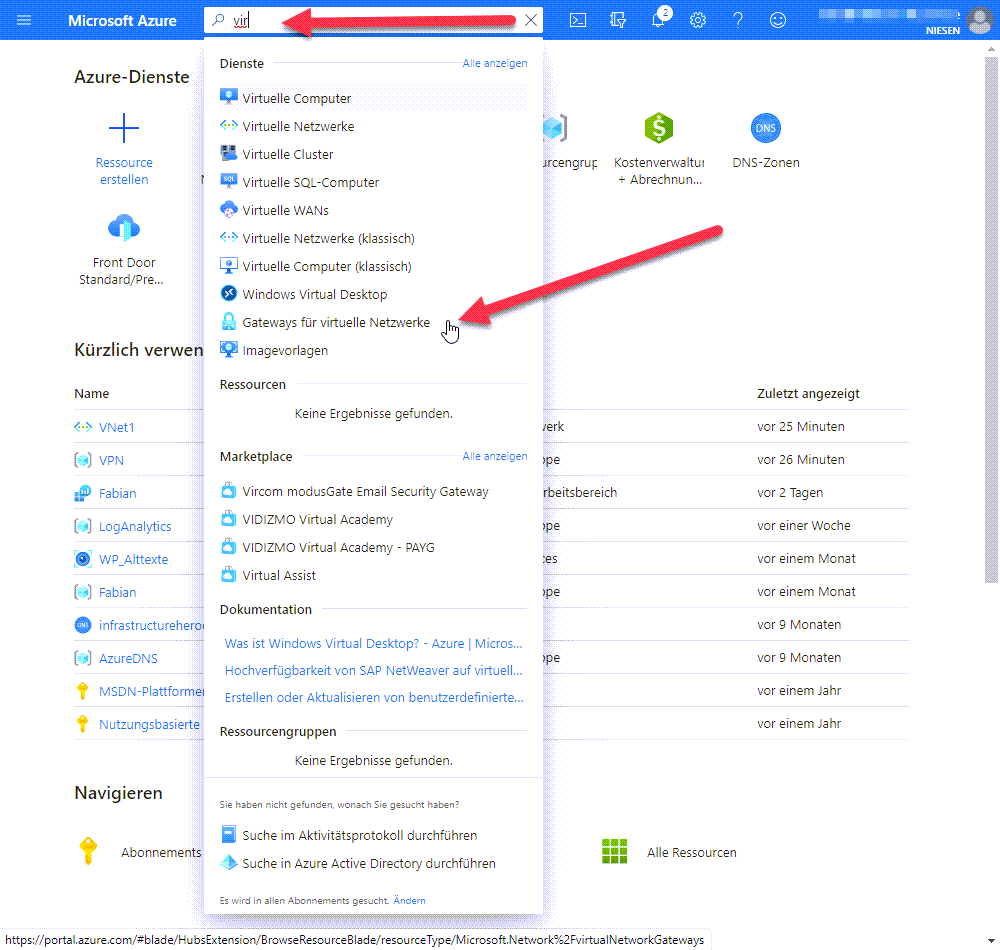
Task: Open VPN recent resource
Action: (111, 460)
